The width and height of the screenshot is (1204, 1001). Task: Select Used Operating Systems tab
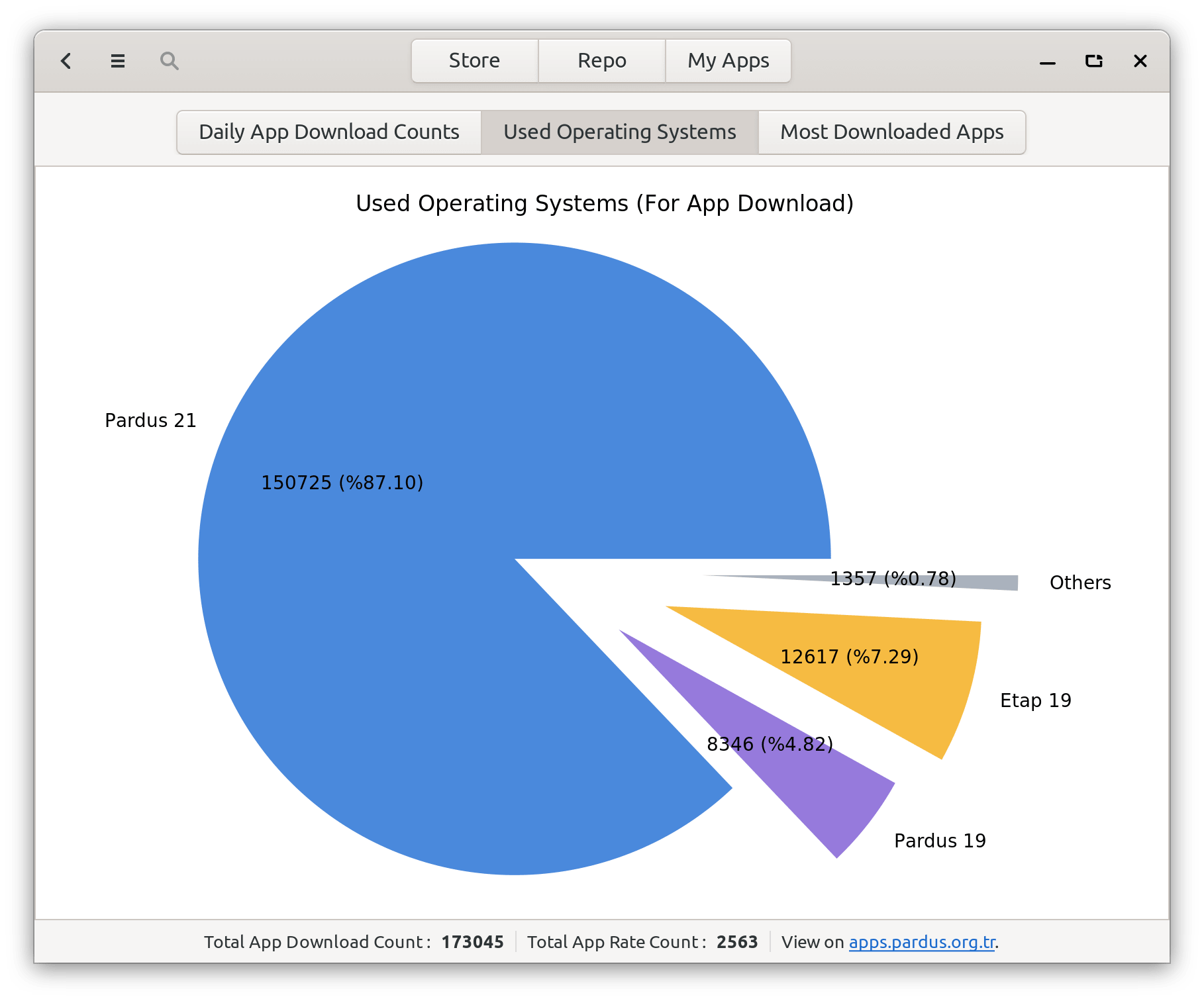pos(620,132)
